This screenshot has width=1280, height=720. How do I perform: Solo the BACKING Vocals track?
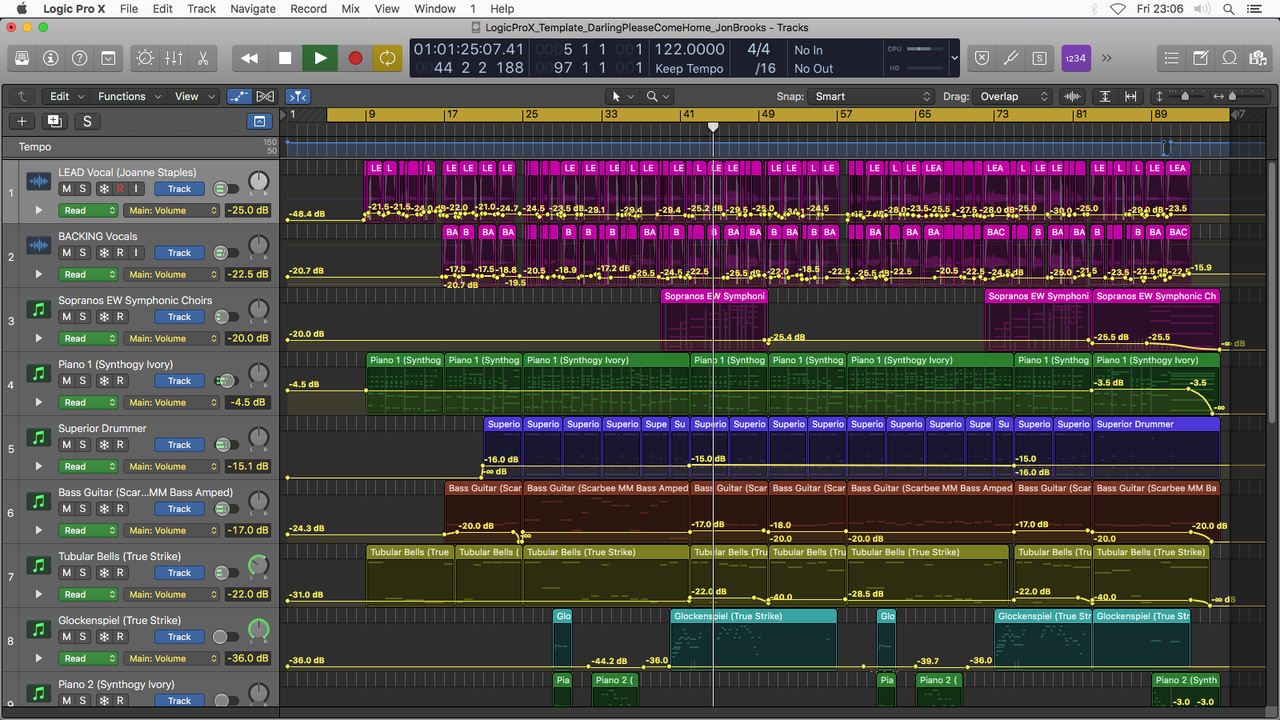coord(83,253)
